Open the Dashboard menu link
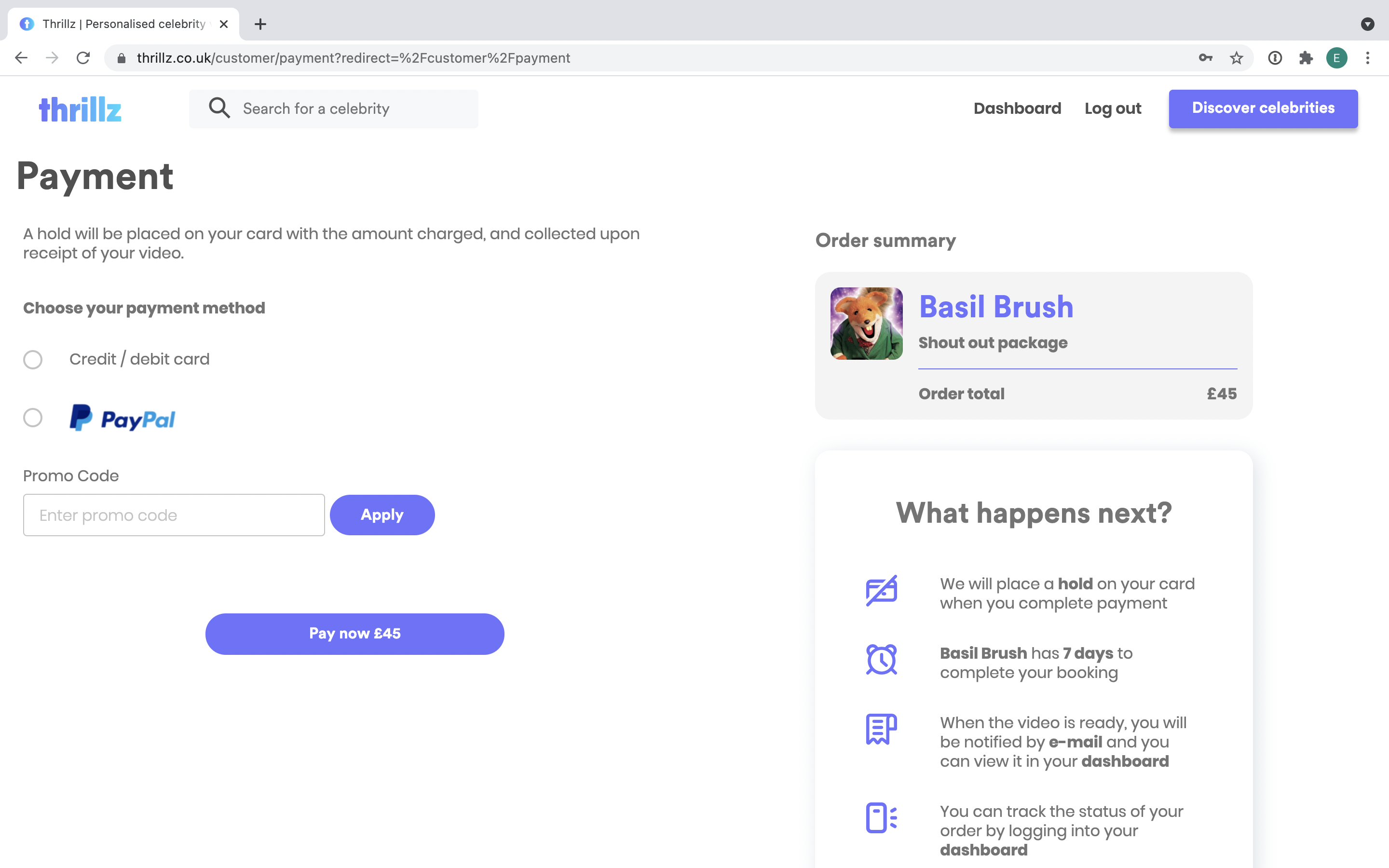The width and height of the screenshot is (1389, 868). 1017,108
